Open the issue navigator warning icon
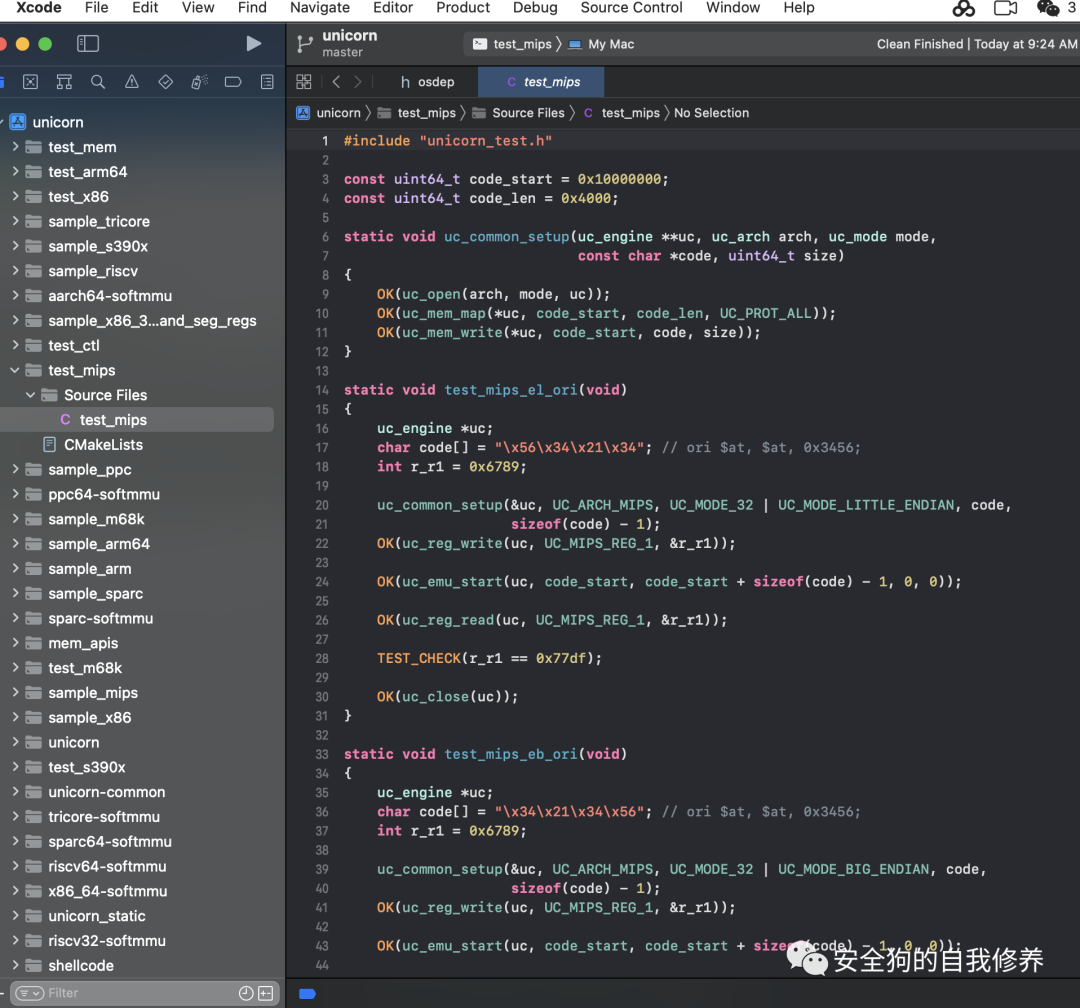Image resolution: width=1080 pixels, height=1008 pixels. [x=132, y=82]
